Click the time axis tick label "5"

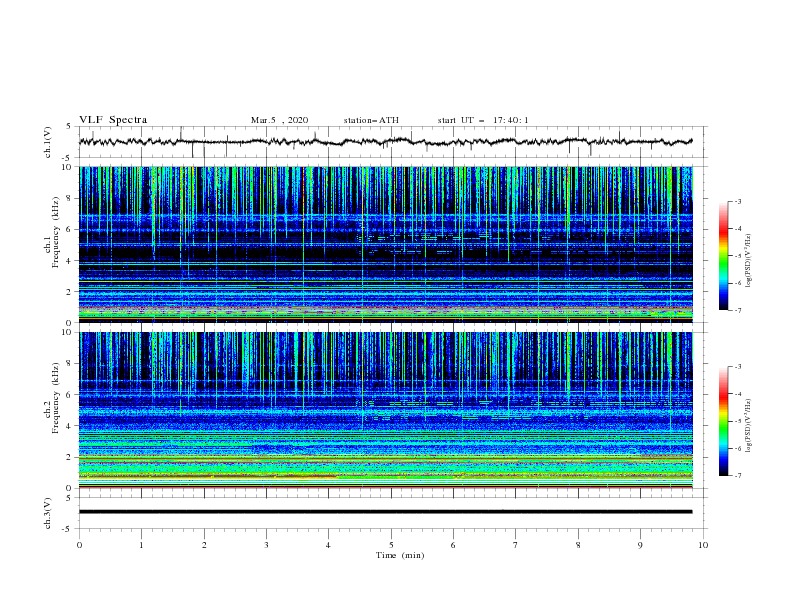pos(391,545)
